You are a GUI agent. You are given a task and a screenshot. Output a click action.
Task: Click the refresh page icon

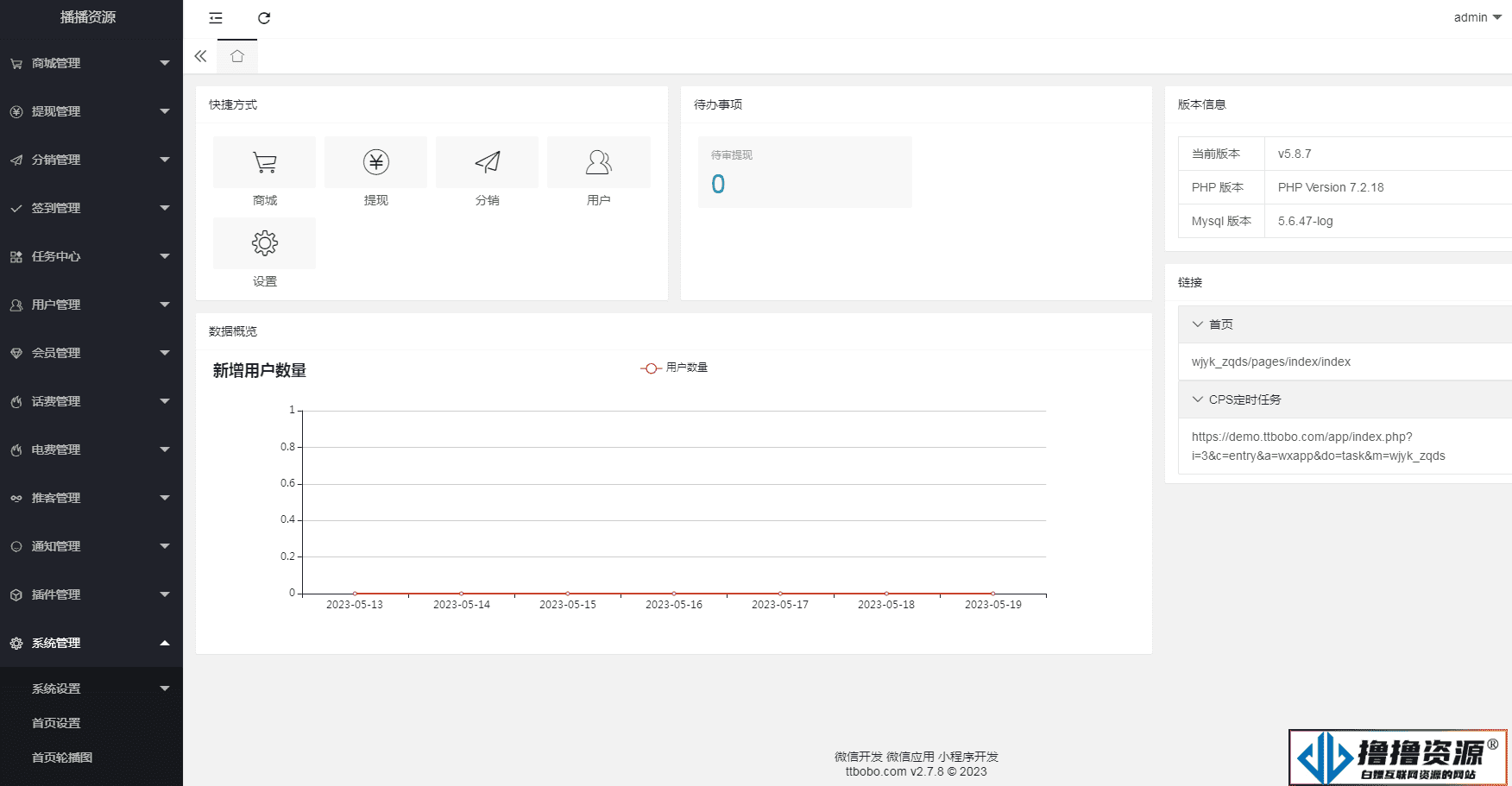coord(264,18)
